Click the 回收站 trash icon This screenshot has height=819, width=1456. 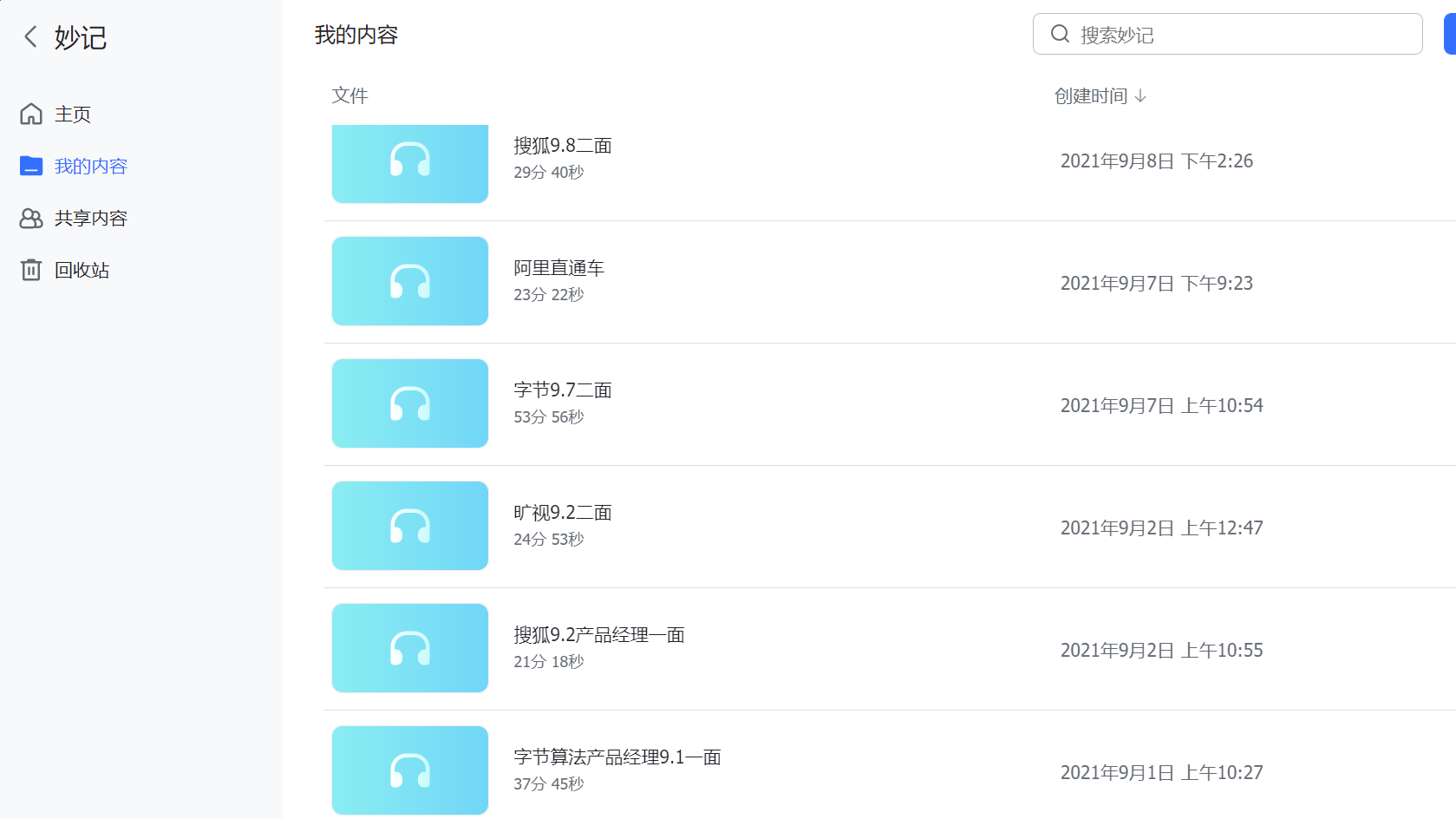pyautogui.click(x=31, y=270)
